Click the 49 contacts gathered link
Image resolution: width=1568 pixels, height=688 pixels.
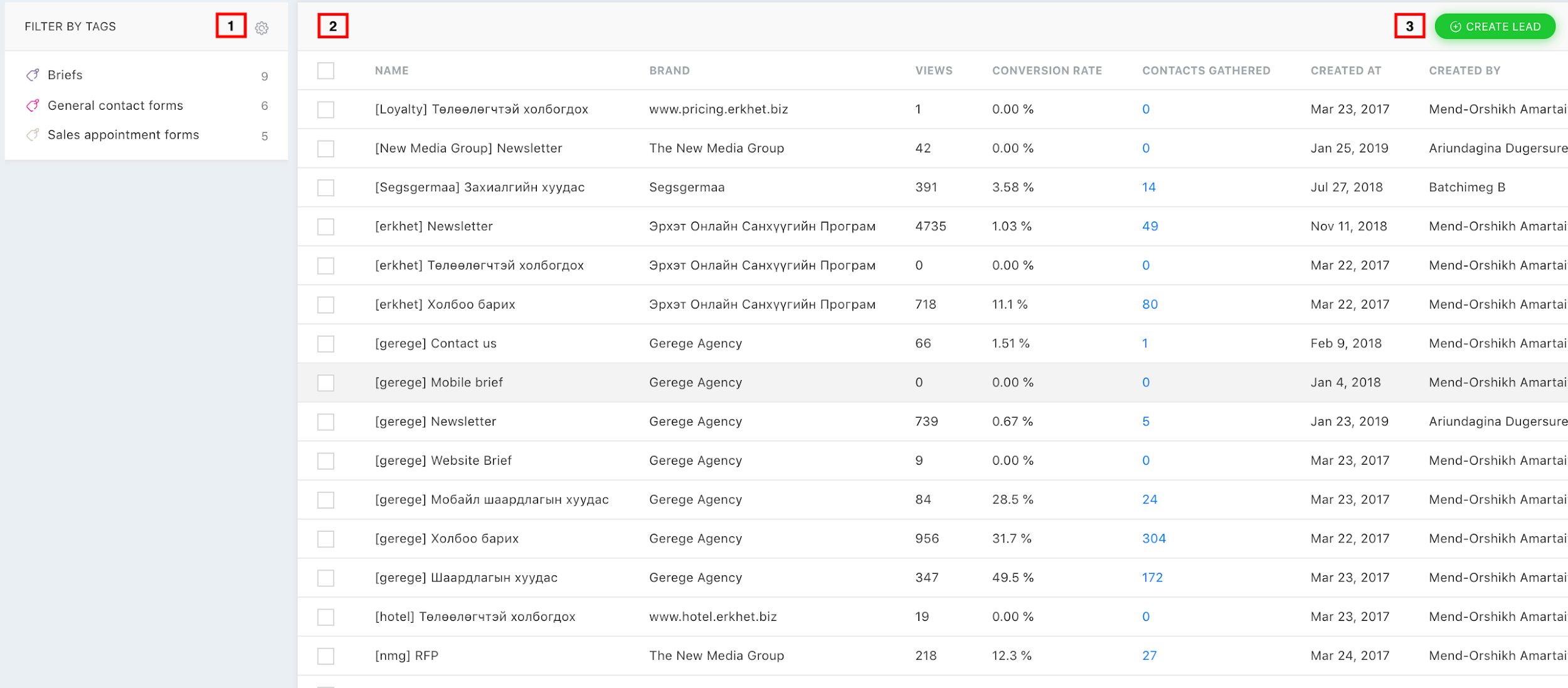(1150, 226)
